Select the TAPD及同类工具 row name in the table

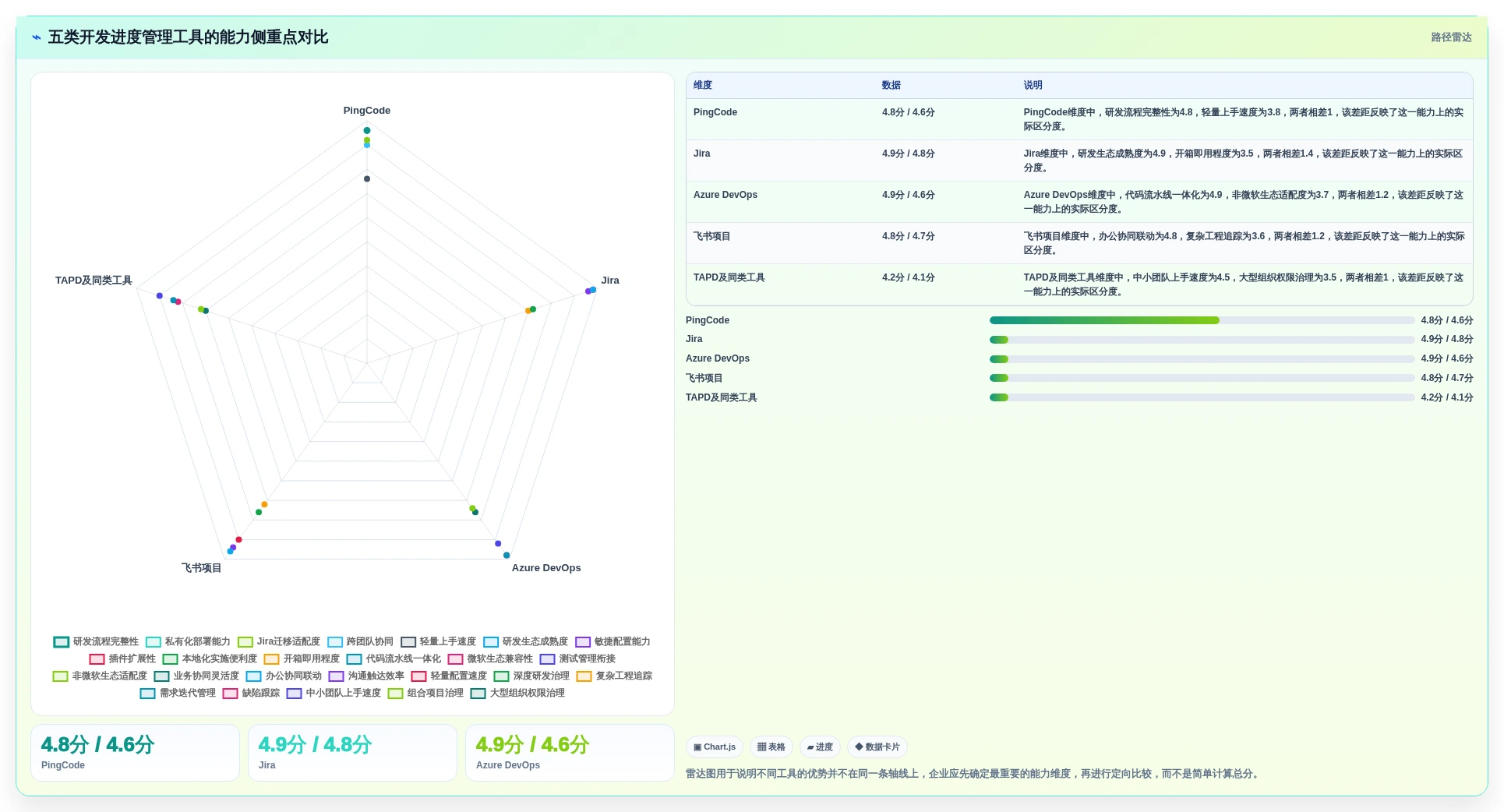(729, 277)
